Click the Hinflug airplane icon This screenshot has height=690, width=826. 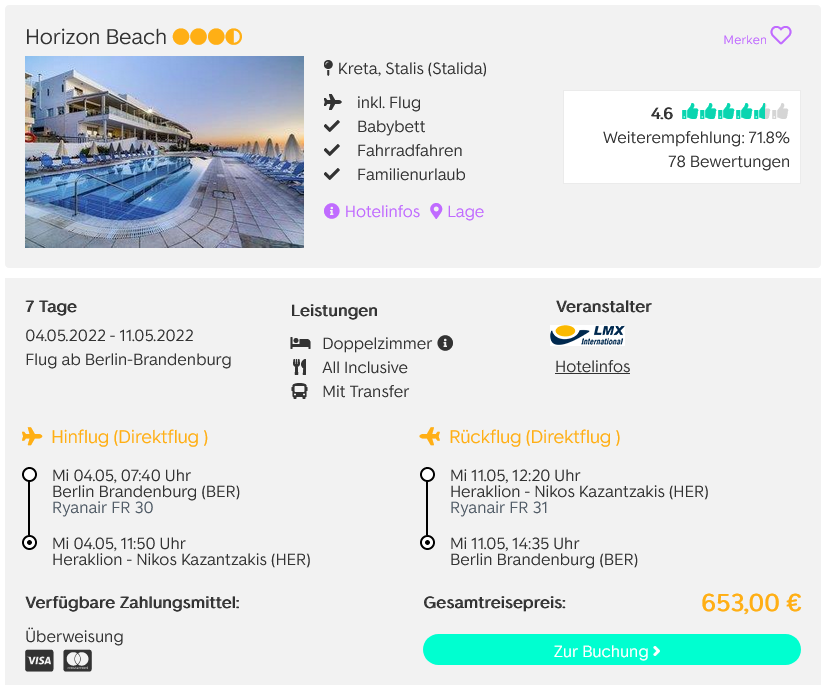click(x=32, y=437)
